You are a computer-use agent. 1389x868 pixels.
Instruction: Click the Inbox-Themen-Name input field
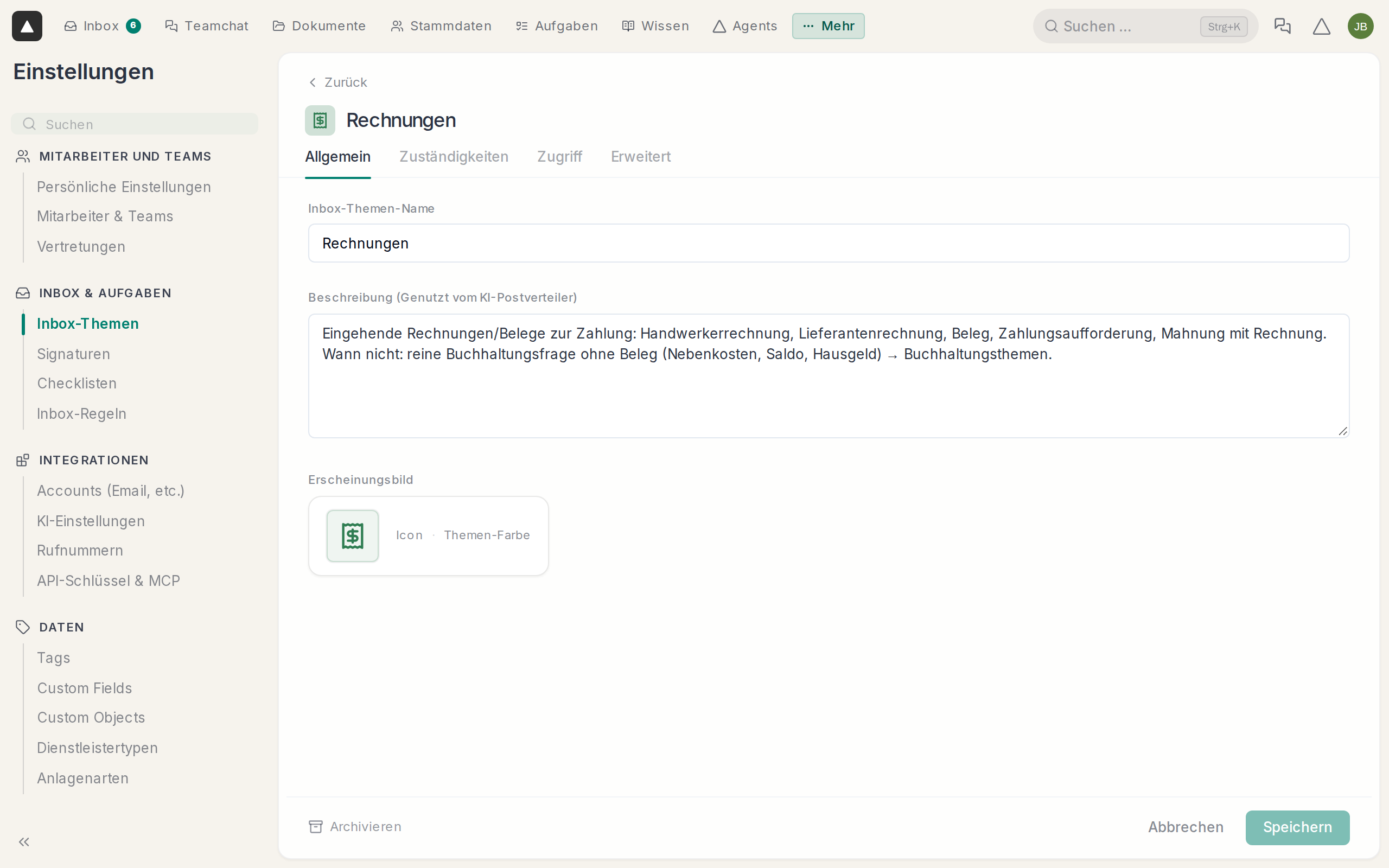point(828,244)
